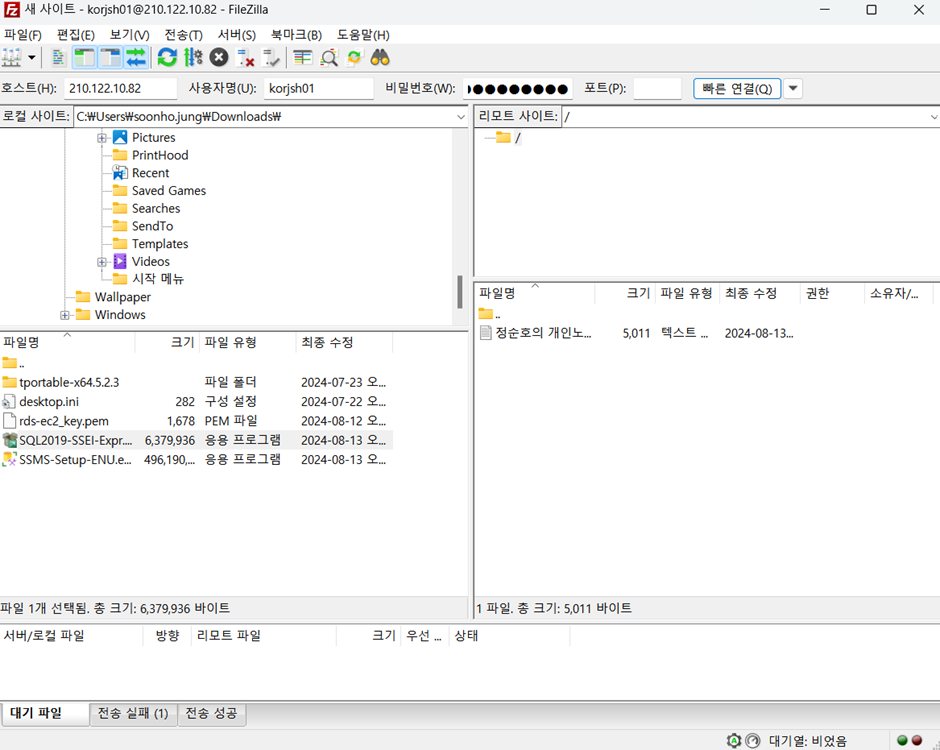
Task: Click the 빠른 연결(Q) button
Action: pyautogui.click(x=737, y=88)
